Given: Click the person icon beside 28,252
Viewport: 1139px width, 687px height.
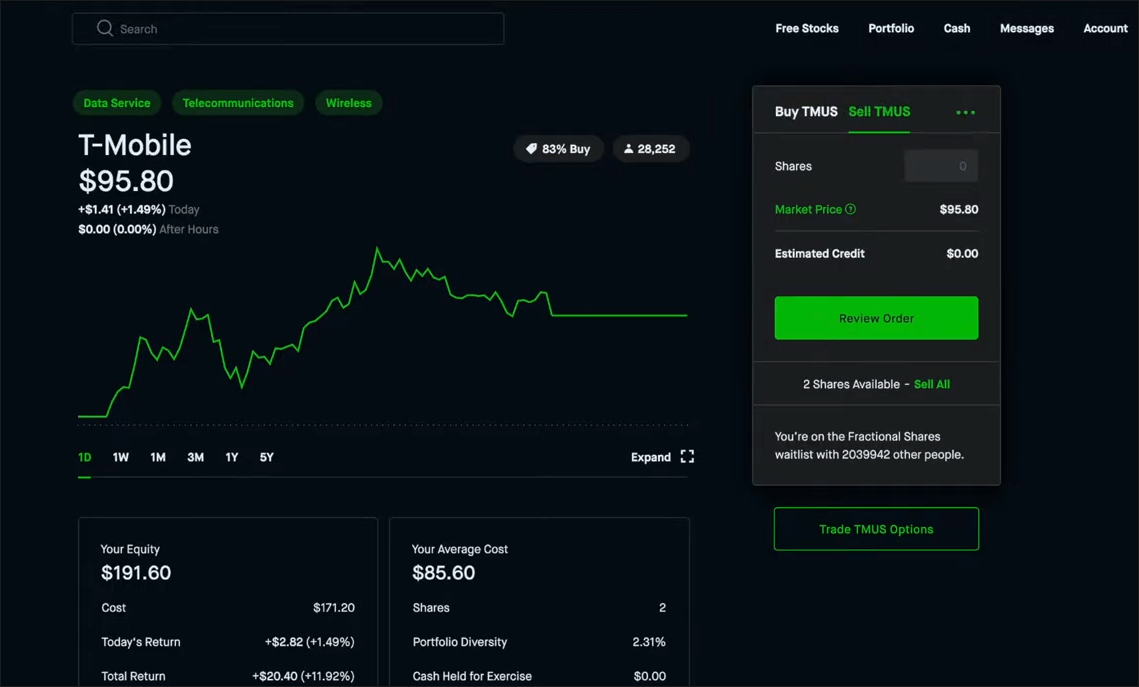Looking at the screenshot, I should [628, 149].
